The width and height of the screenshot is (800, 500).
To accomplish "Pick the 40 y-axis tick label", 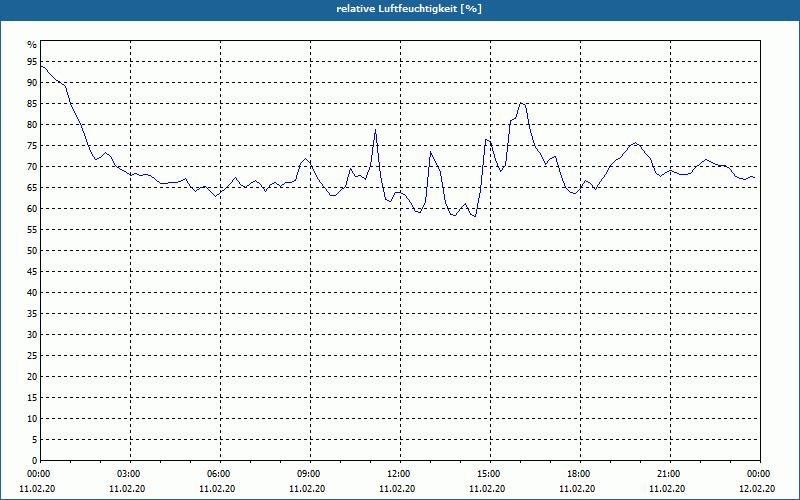I will pyautogui.click(x=32, y=292).
